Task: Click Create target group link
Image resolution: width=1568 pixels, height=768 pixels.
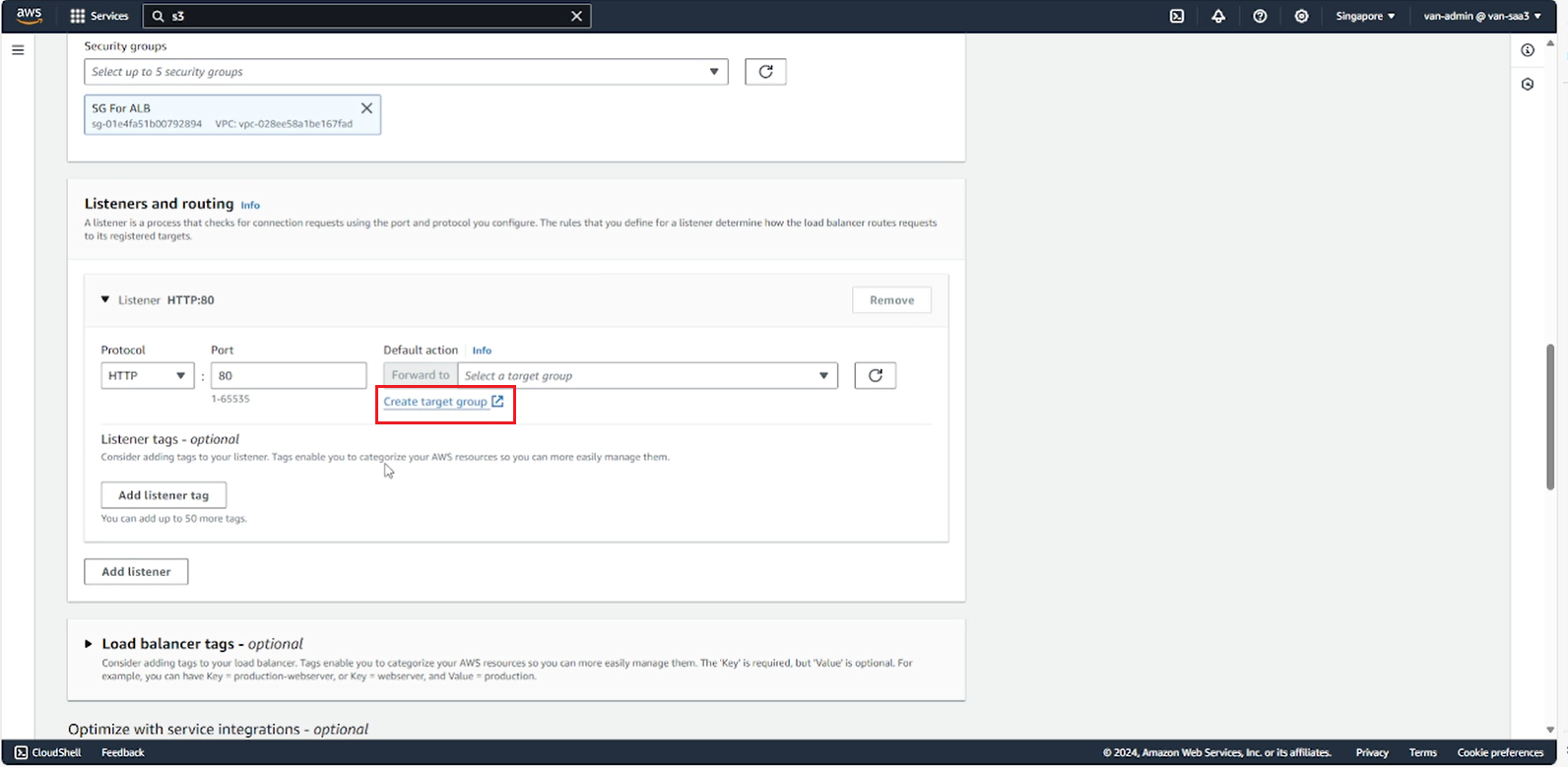Action: pos(434,402)
